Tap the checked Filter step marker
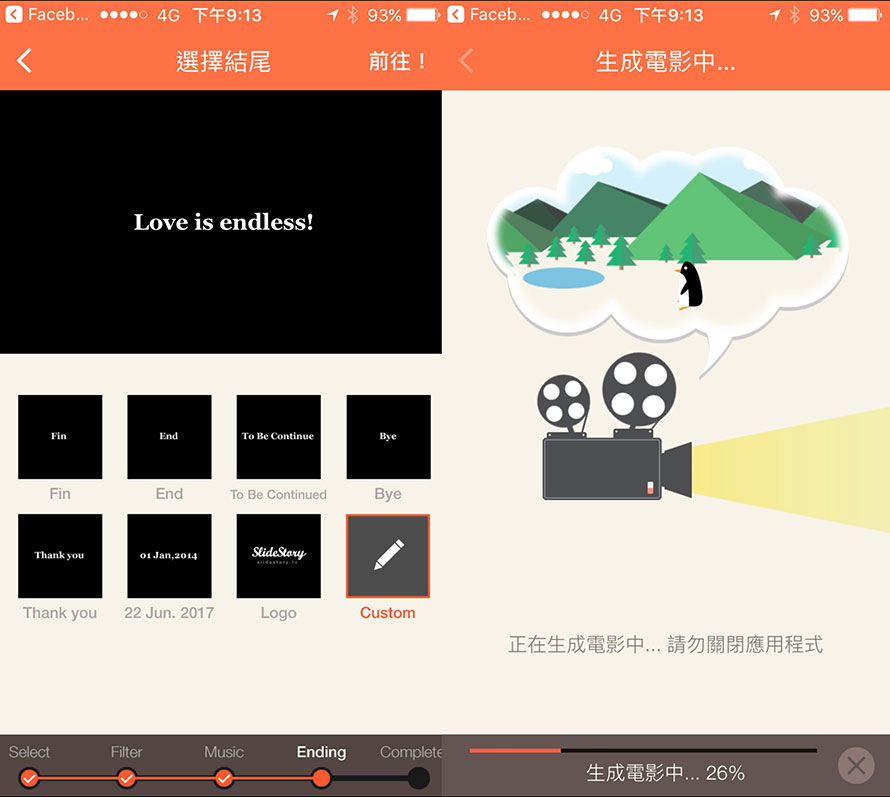Screen dimensions: 890x797 (x=127, y=778)
